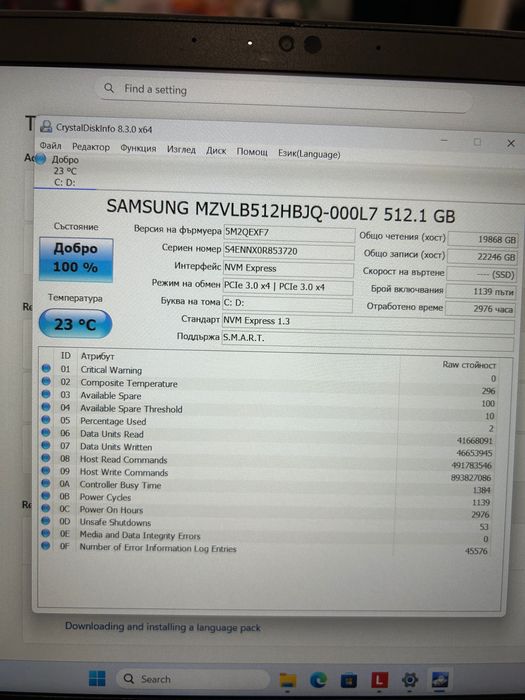Click status dot of Critical Warning row

(x=46, y=368)
